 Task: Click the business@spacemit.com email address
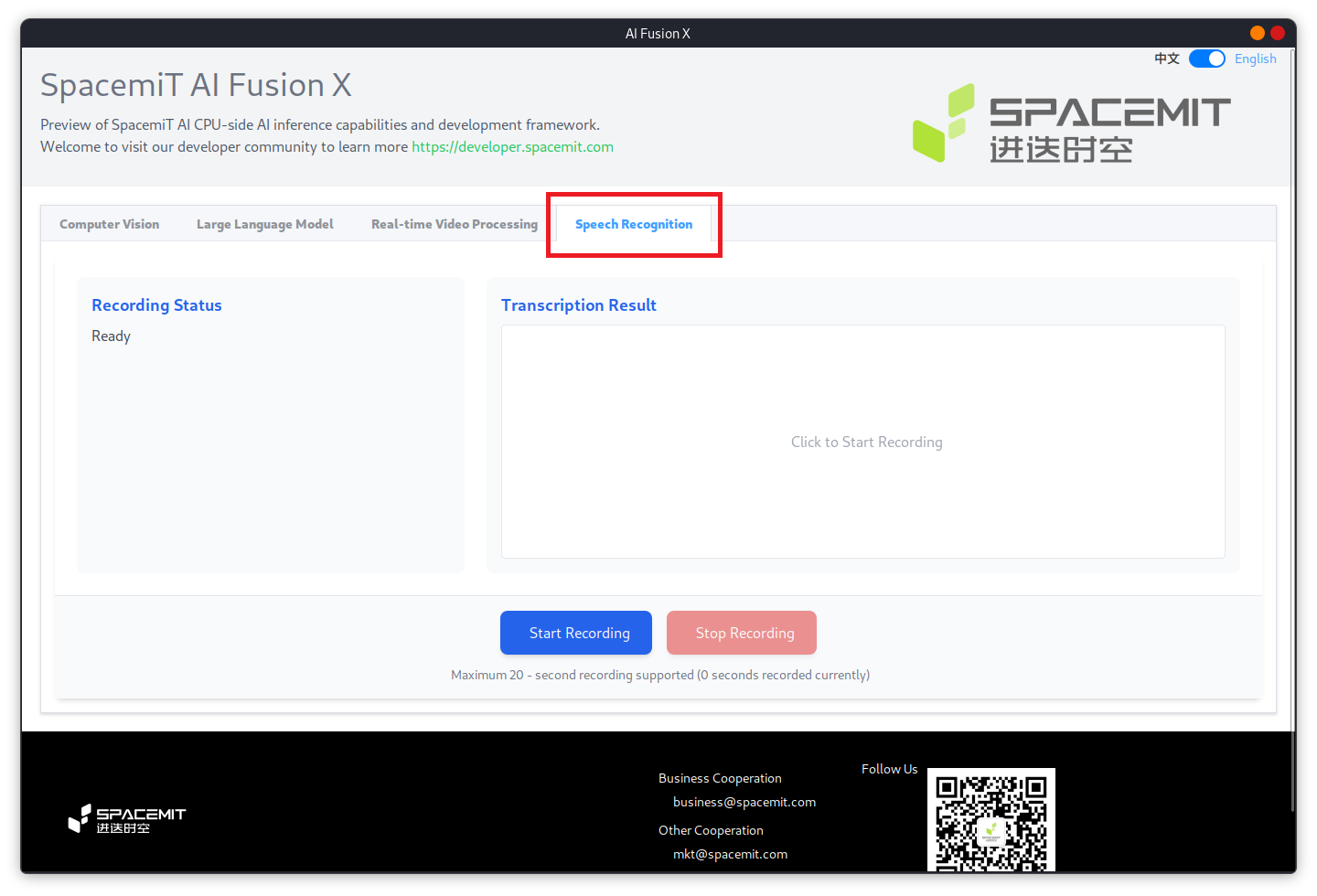744,802
